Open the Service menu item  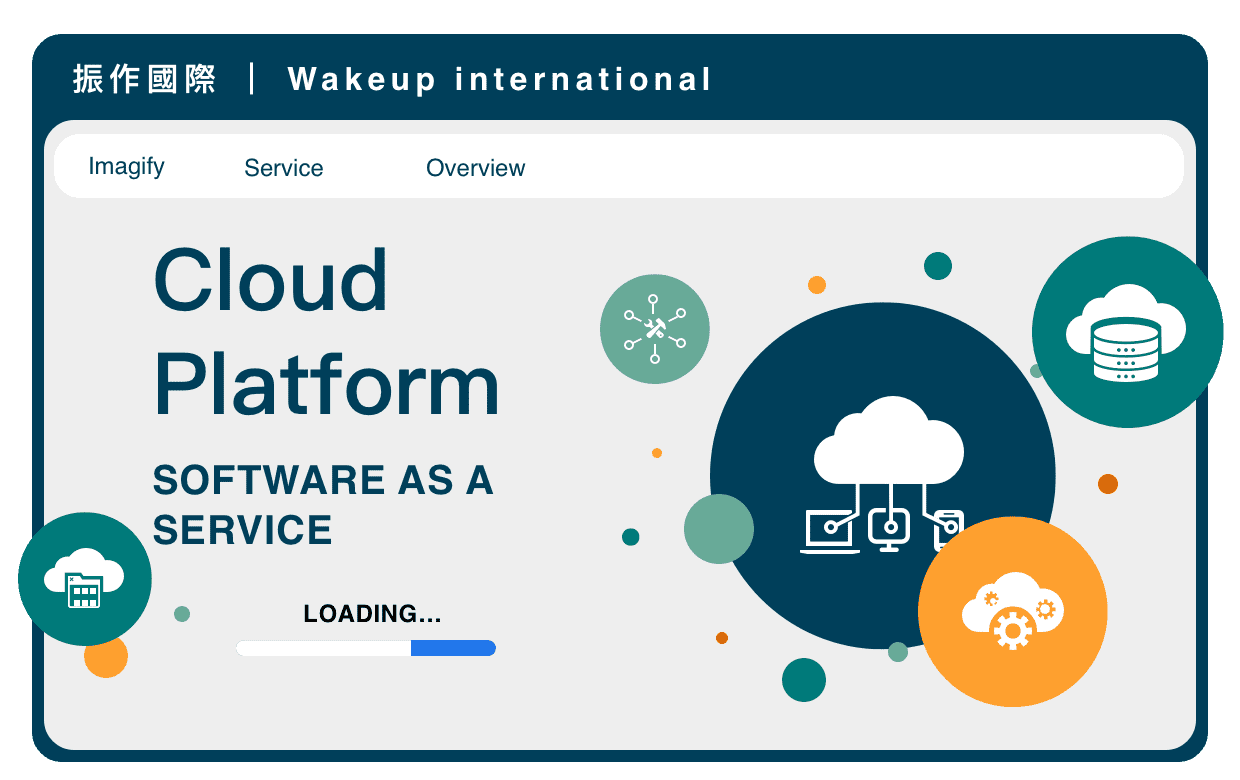pyautogui.click(x=284, y=168)
